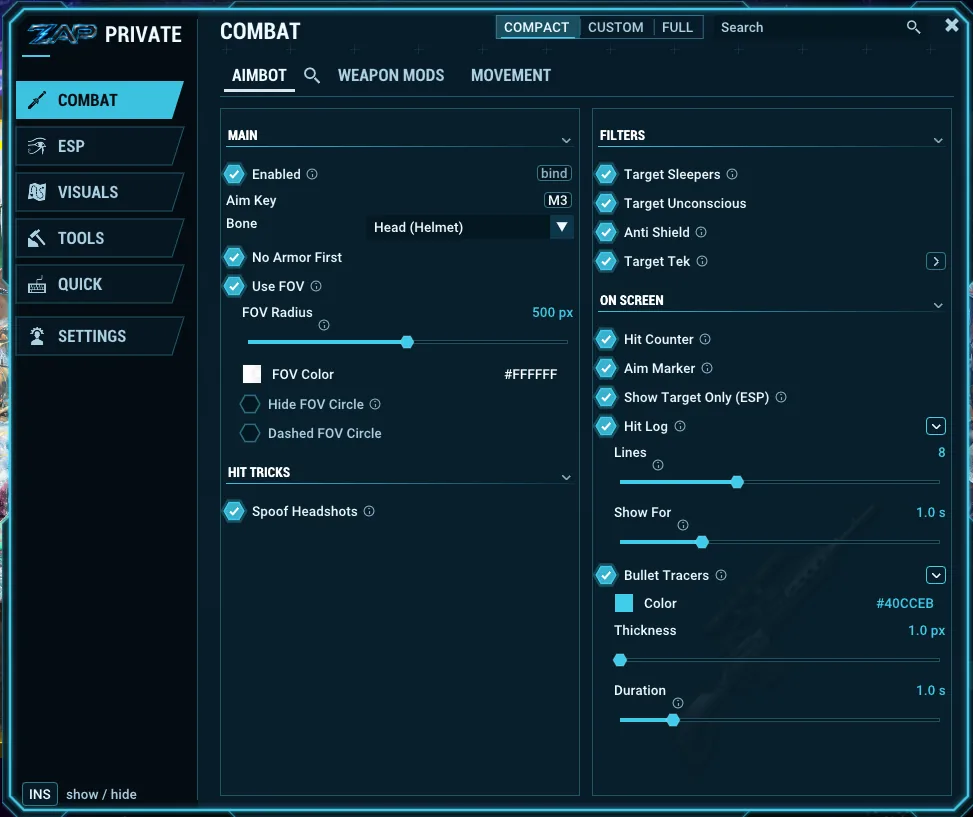Open the Bone dropdown showing Head (Helmet)
Image resolution: width=973 pixels, height=817 pixels.
470,227
